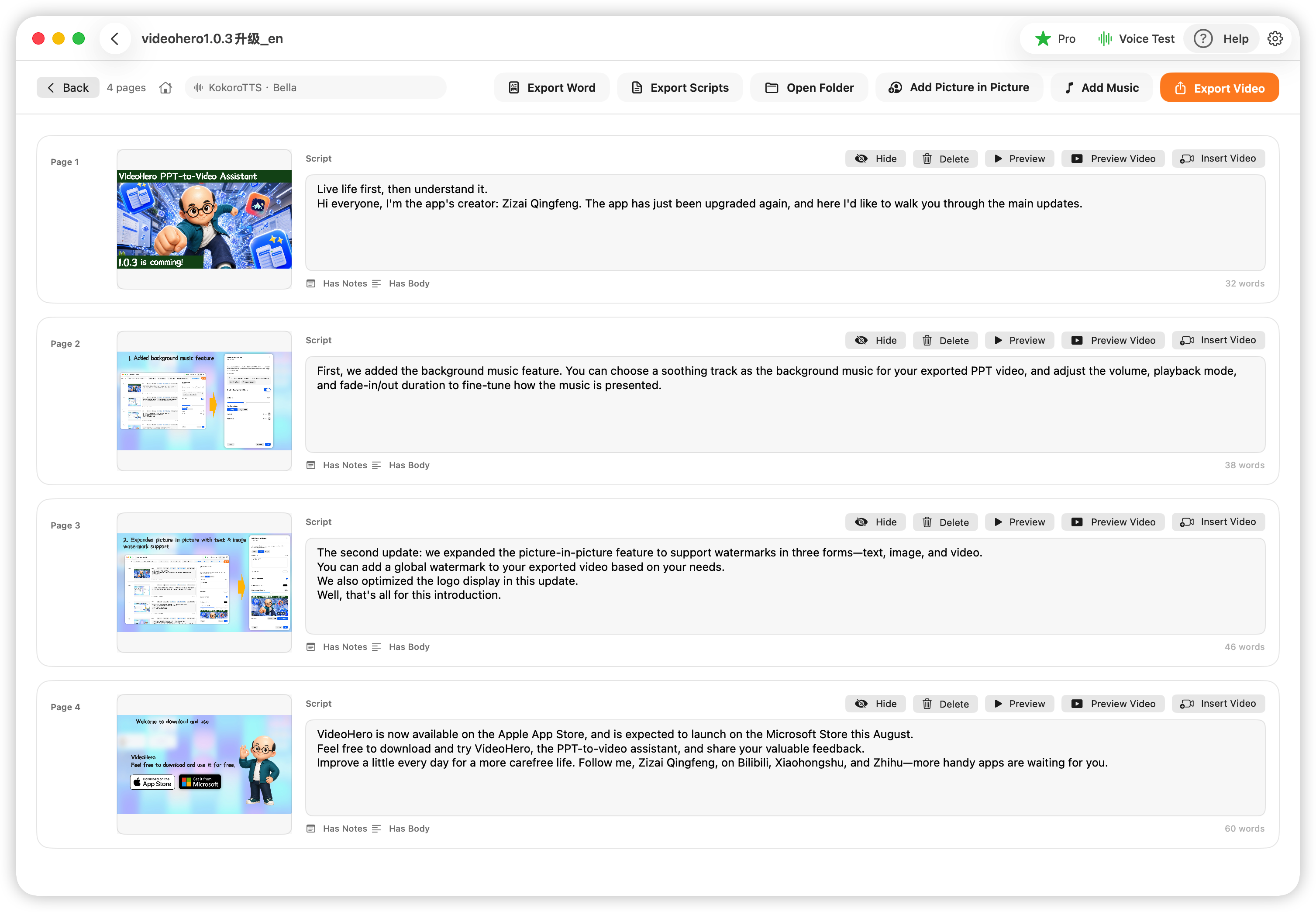
Task: Delete Page 1 with trash icon
Action: coord(945,159)
